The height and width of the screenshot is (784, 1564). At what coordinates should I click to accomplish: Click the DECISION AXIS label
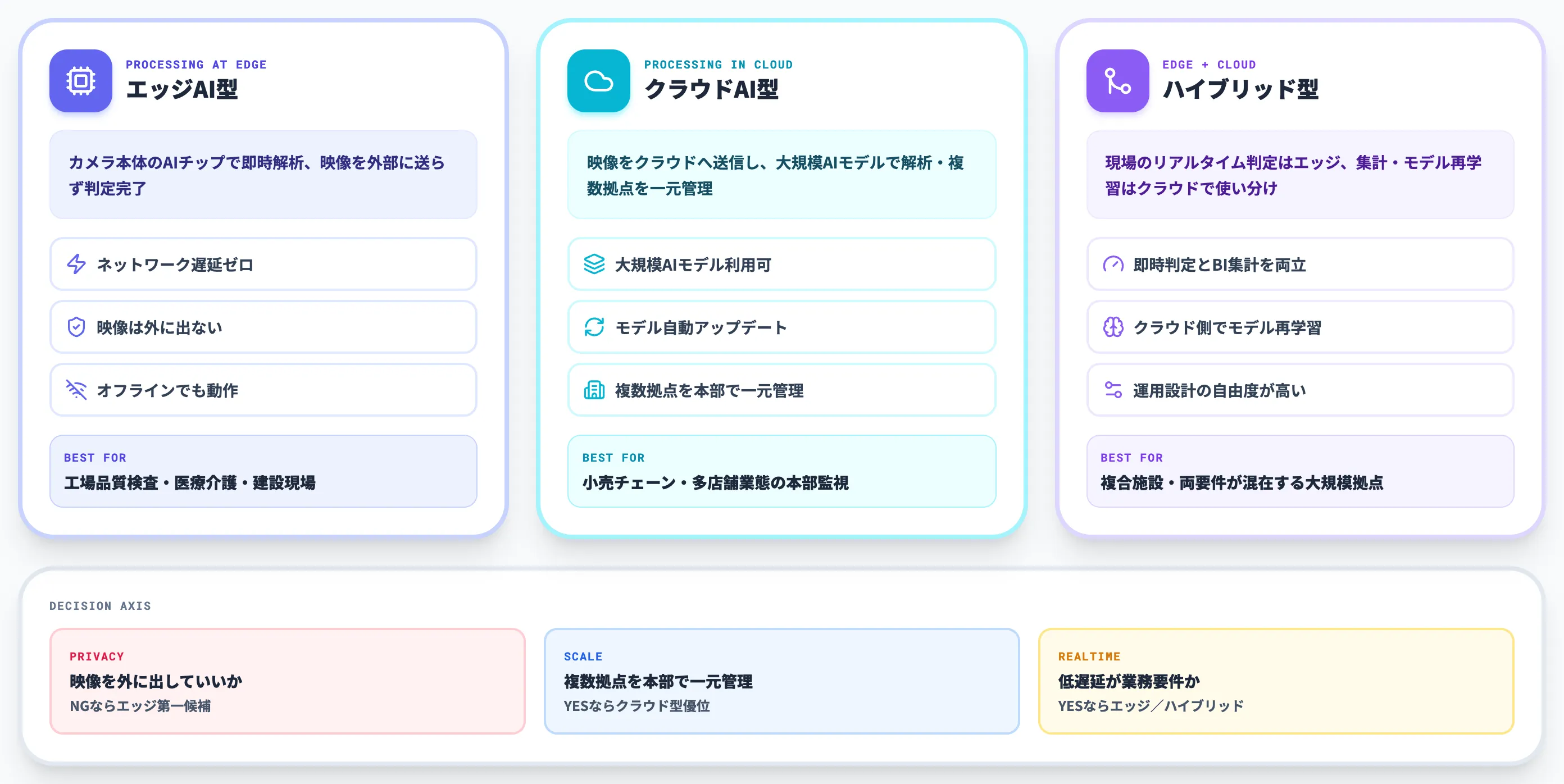100,605
